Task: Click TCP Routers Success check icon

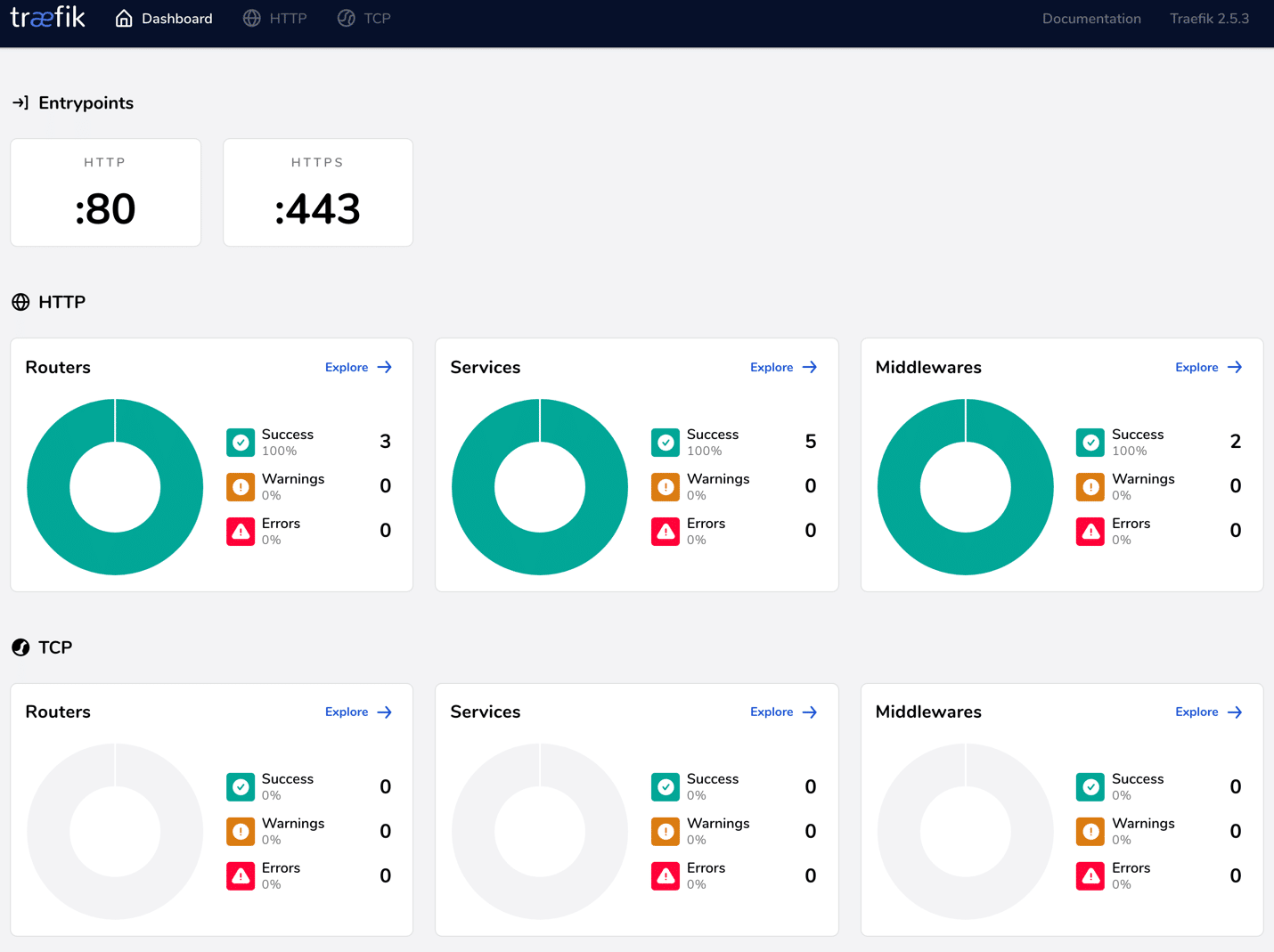Action: pos(241,786)
